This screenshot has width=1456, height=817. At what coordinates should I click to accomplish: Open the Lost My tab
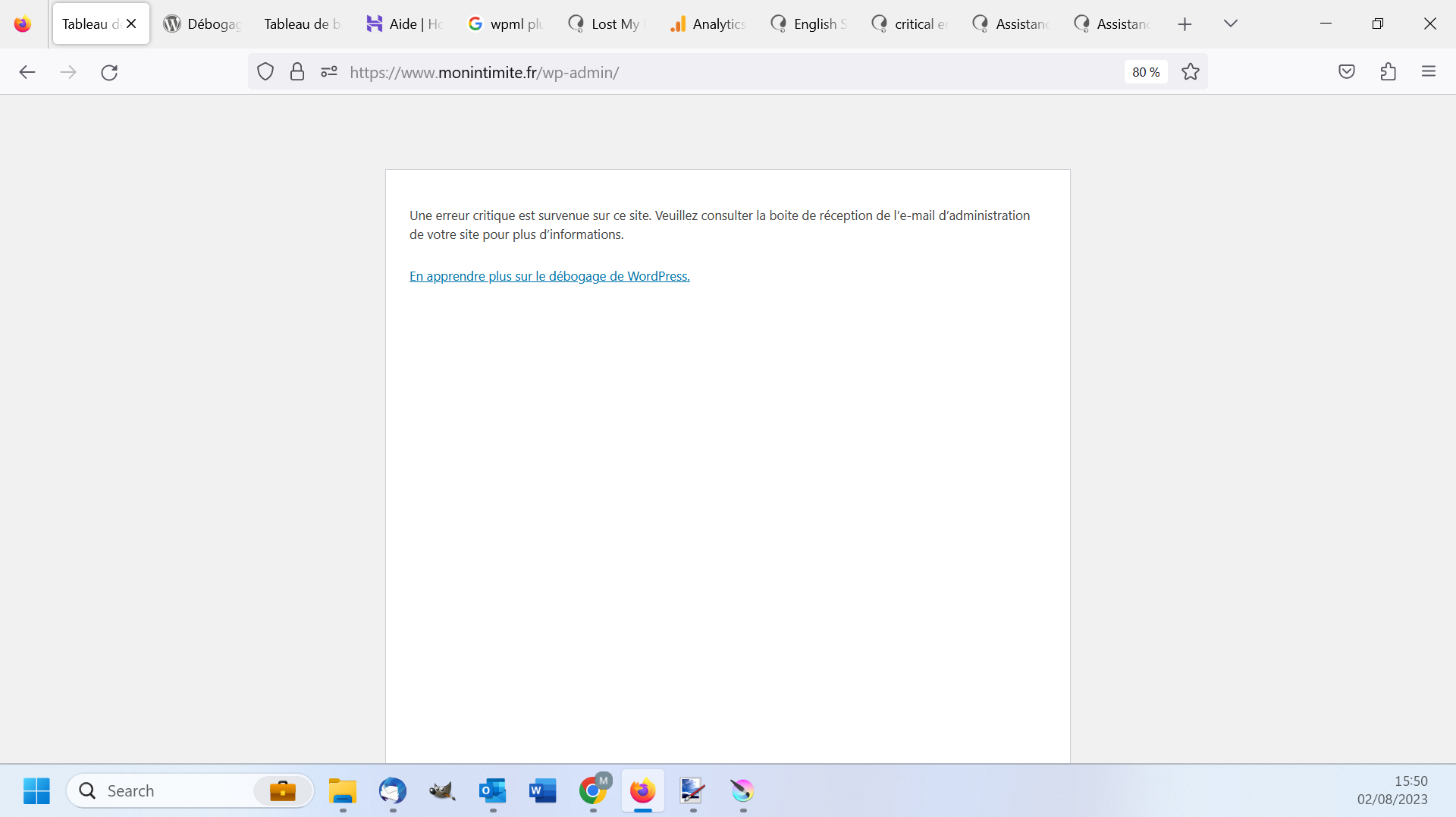tap(607, 24)
